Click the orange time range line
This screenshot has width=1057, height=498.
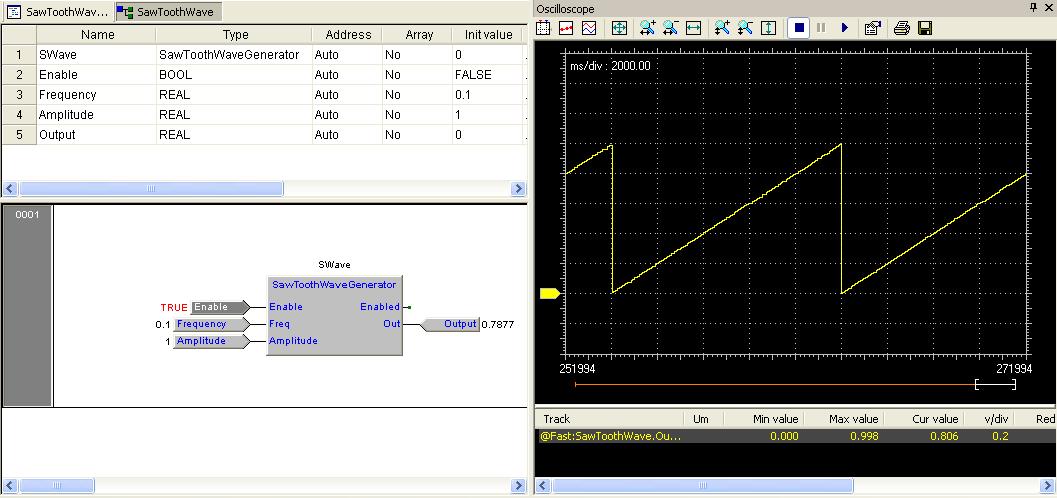[x=775, y=384]
